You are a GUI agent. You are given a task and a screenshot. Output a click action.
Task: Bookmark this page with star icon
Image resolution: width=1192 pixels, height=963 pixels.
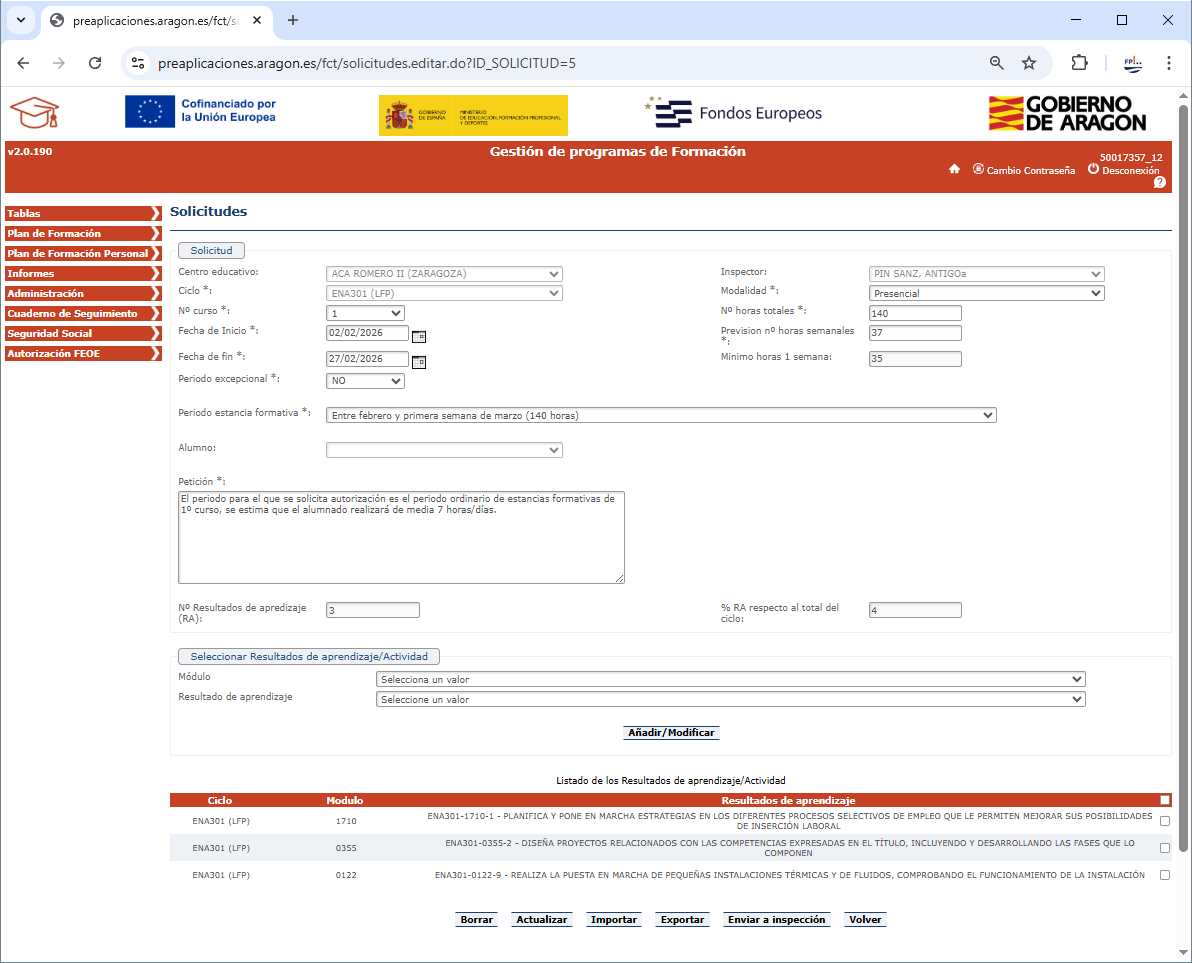coord(1029,63)
